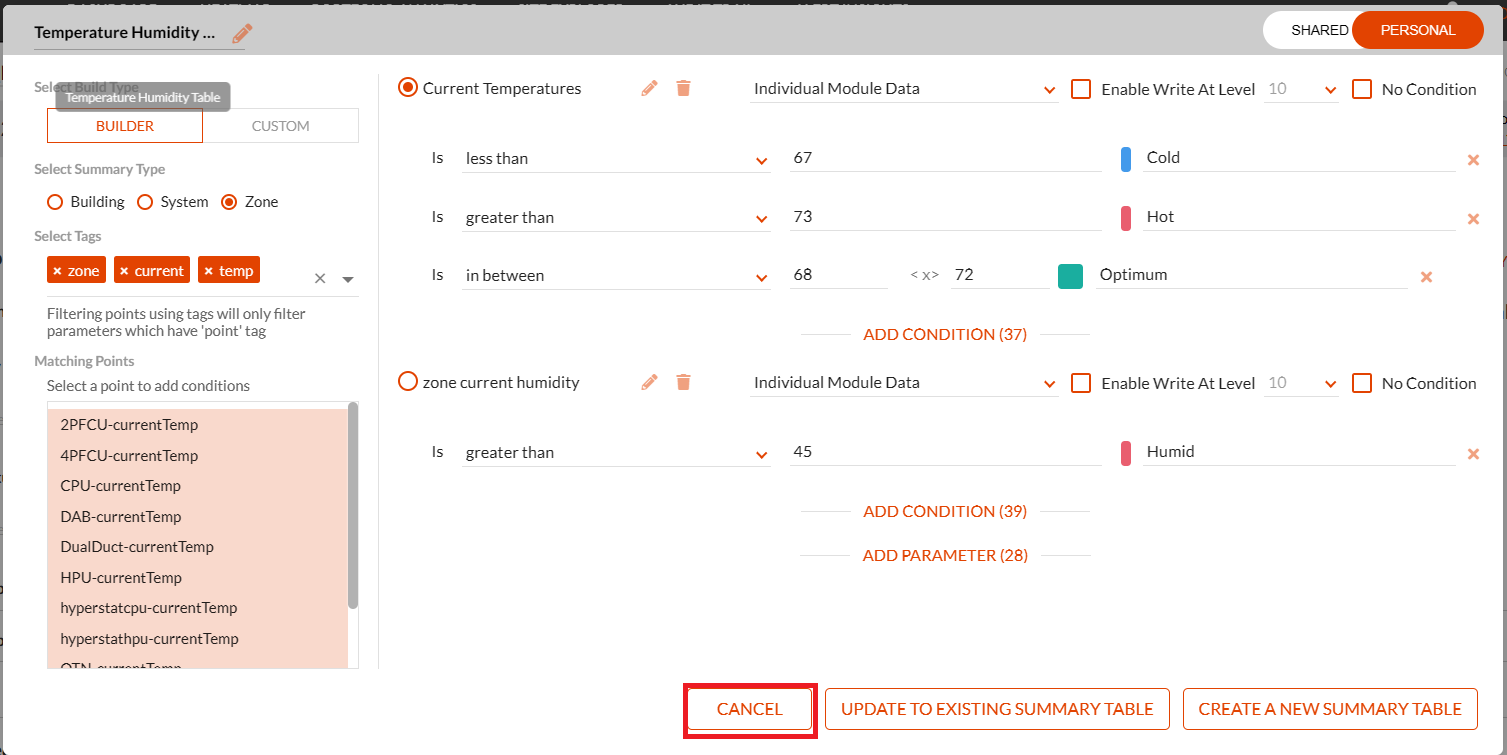
Task: Change the blue Cold color swatch
Action: pyautogui.click(x=1126, y=159)
